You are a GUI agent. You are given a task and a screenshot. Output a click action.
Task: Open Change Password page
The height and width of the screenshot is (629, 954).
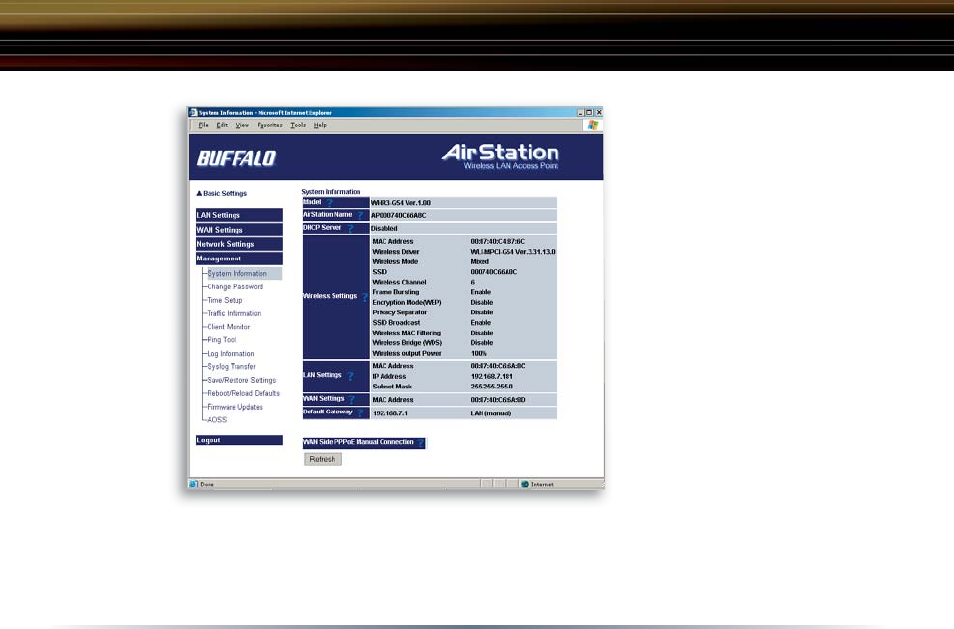point(235,287)
